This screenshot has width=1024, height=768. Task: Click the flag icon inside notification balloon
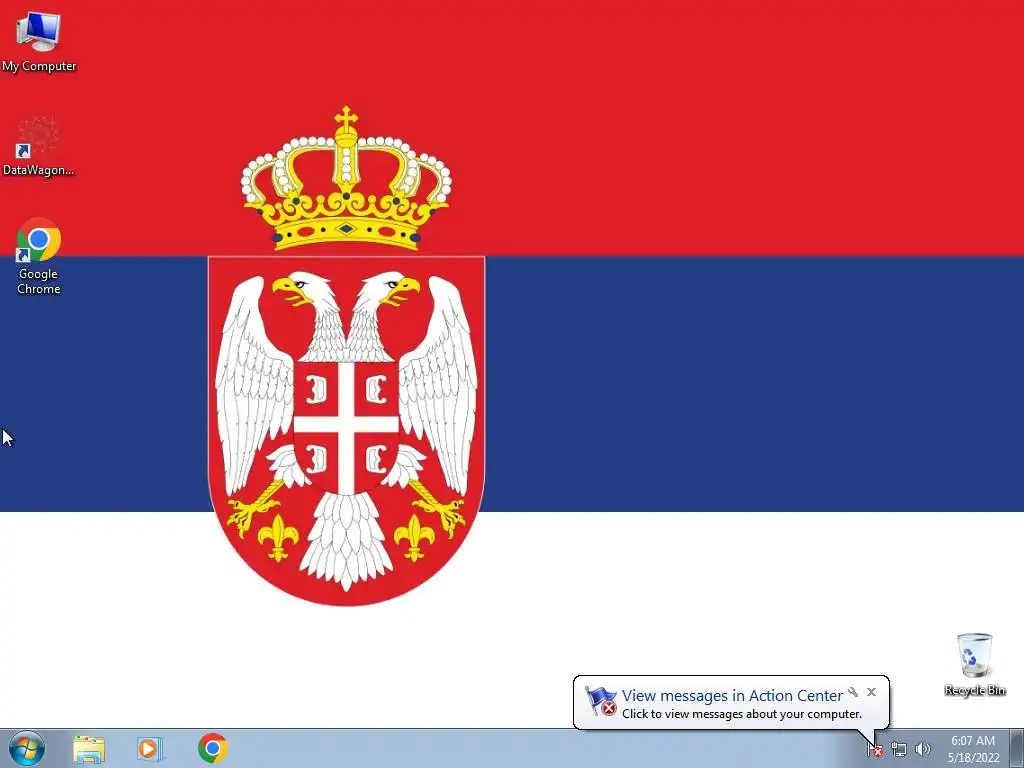coord(601,701)
